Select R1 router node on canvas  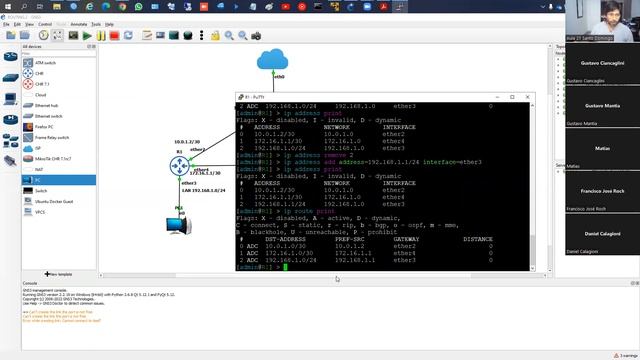tap(179, 166)
